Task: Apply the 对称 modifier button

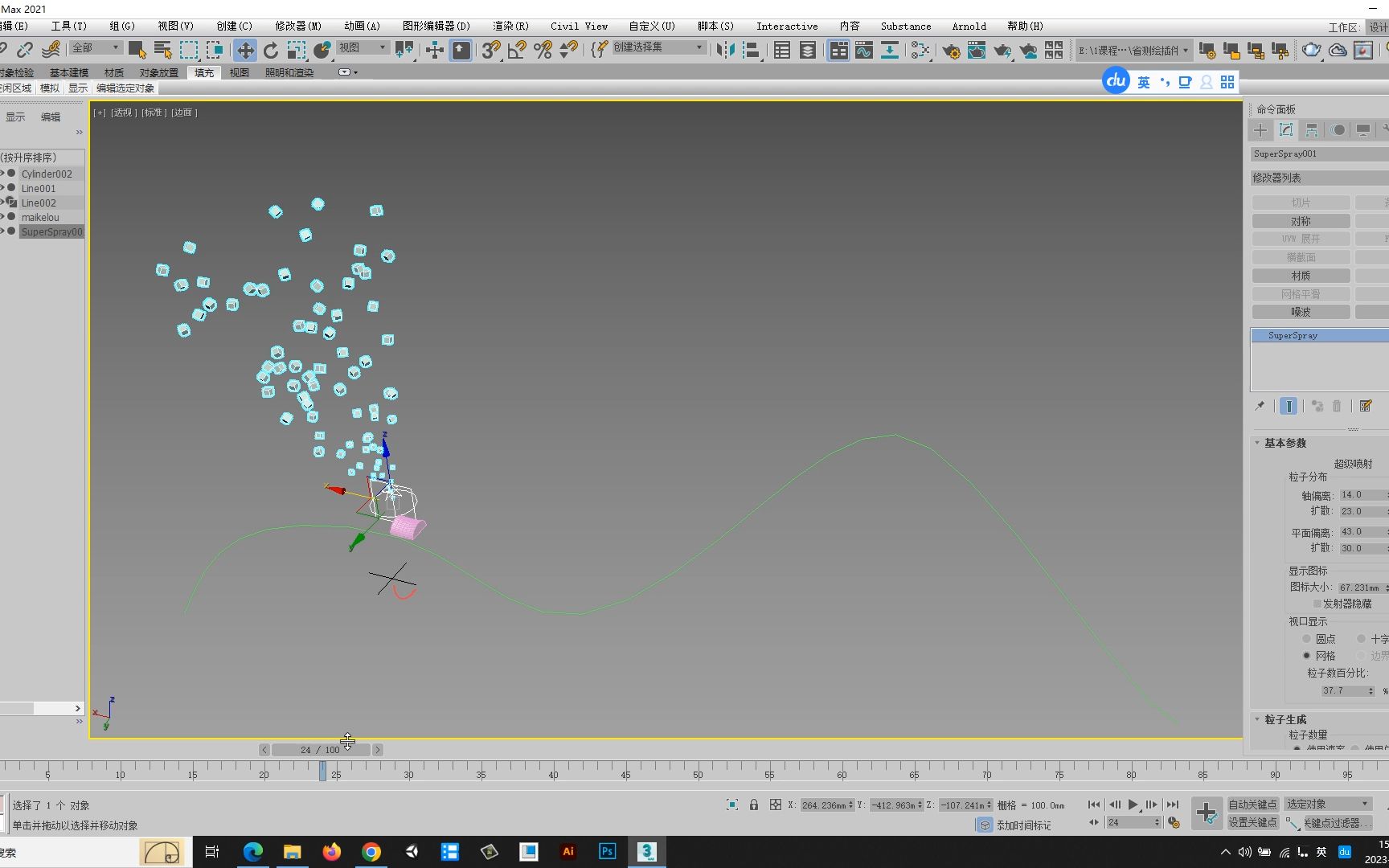Action: [1300, 220]
